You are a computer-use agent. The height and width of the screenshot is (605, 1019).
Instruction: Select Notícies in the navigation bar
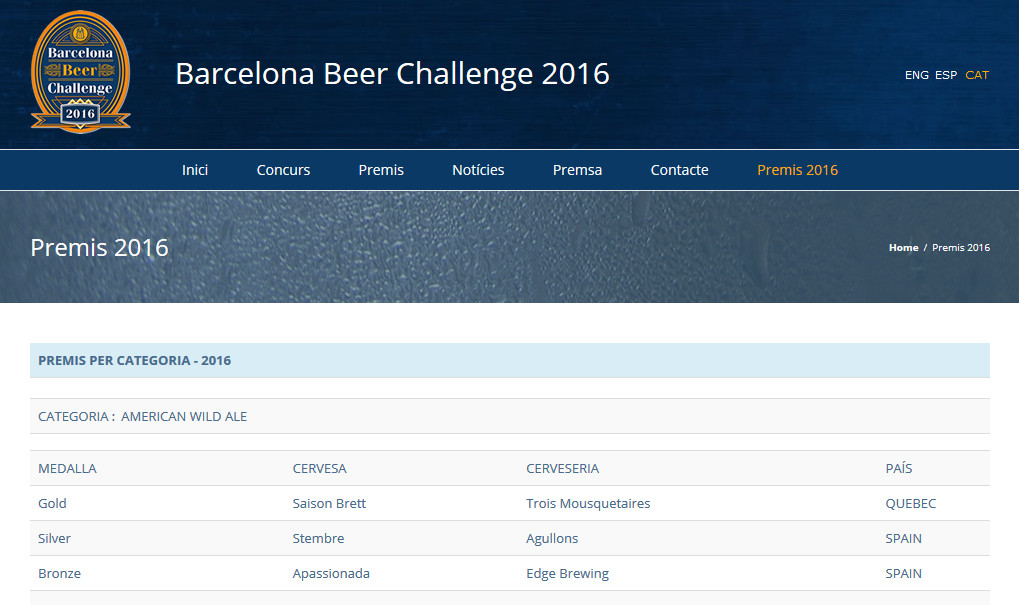pos(478,170)
